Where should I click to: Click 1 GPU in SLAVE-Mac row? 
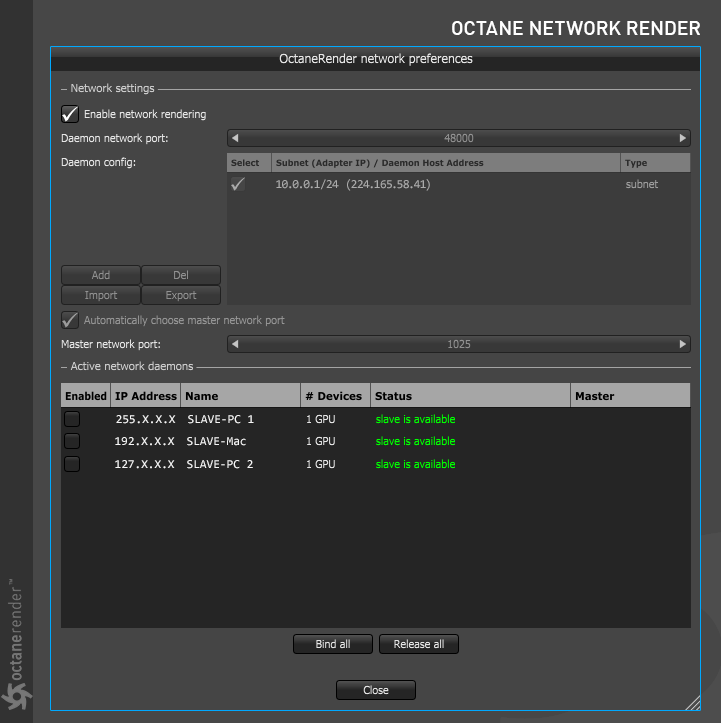click(321, 441)
